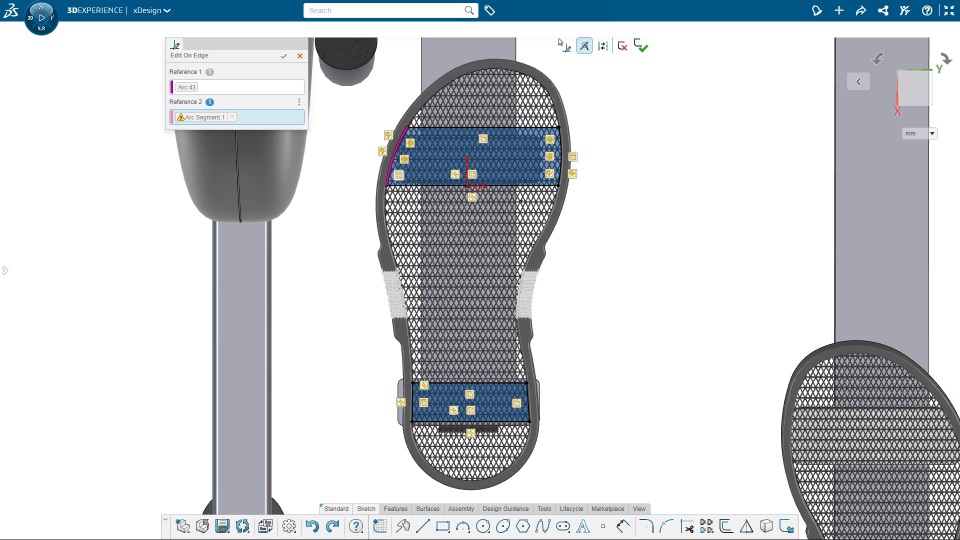Select the Spline tool
The height and width of the screenshot is (540, 960).
542,526
